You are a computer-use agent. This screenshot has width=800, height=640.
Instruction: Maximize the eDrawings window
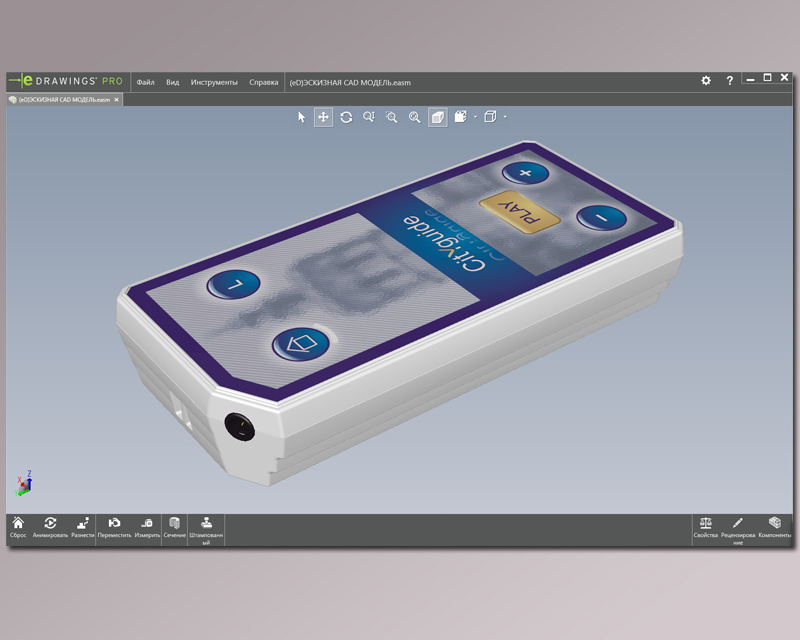pos(767,78)
